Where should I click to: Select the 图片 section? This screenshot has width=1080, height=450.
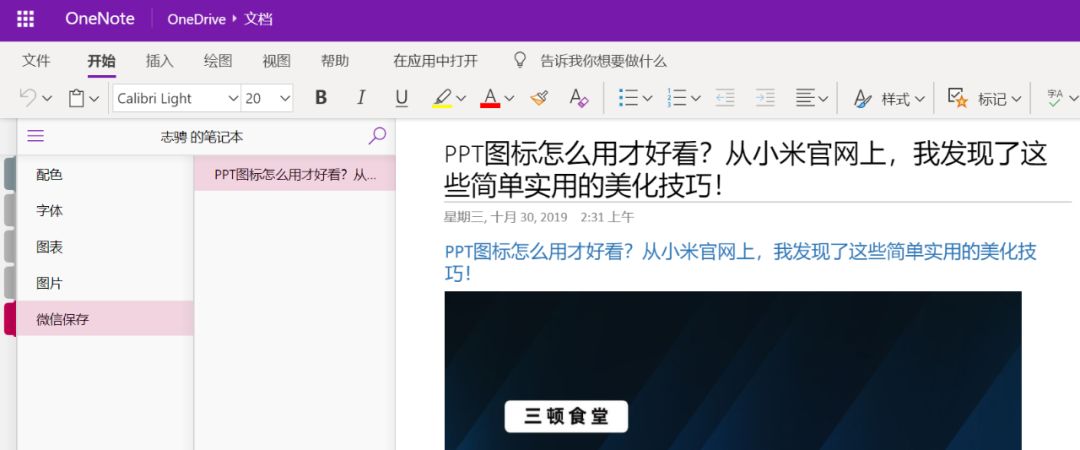tap(105, 283)
